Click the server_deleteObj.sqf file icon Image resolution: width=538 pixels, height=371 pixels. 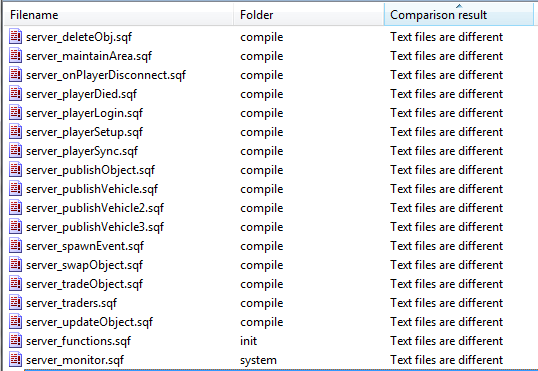15,37
